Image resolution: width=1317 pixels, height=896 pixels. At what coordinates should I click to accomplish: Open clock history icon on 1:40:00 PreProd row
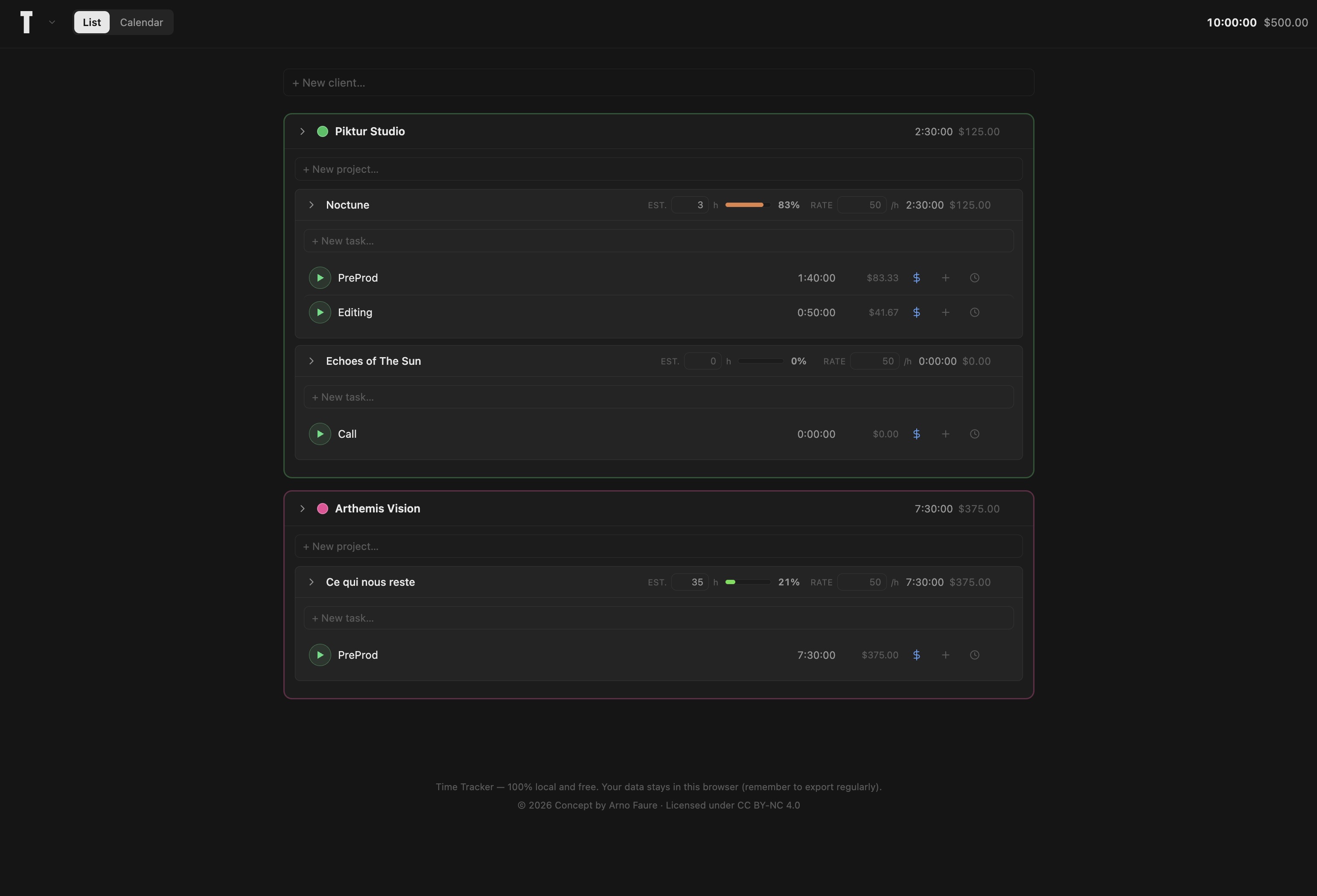pyautogui.click(x=974, y=278)
